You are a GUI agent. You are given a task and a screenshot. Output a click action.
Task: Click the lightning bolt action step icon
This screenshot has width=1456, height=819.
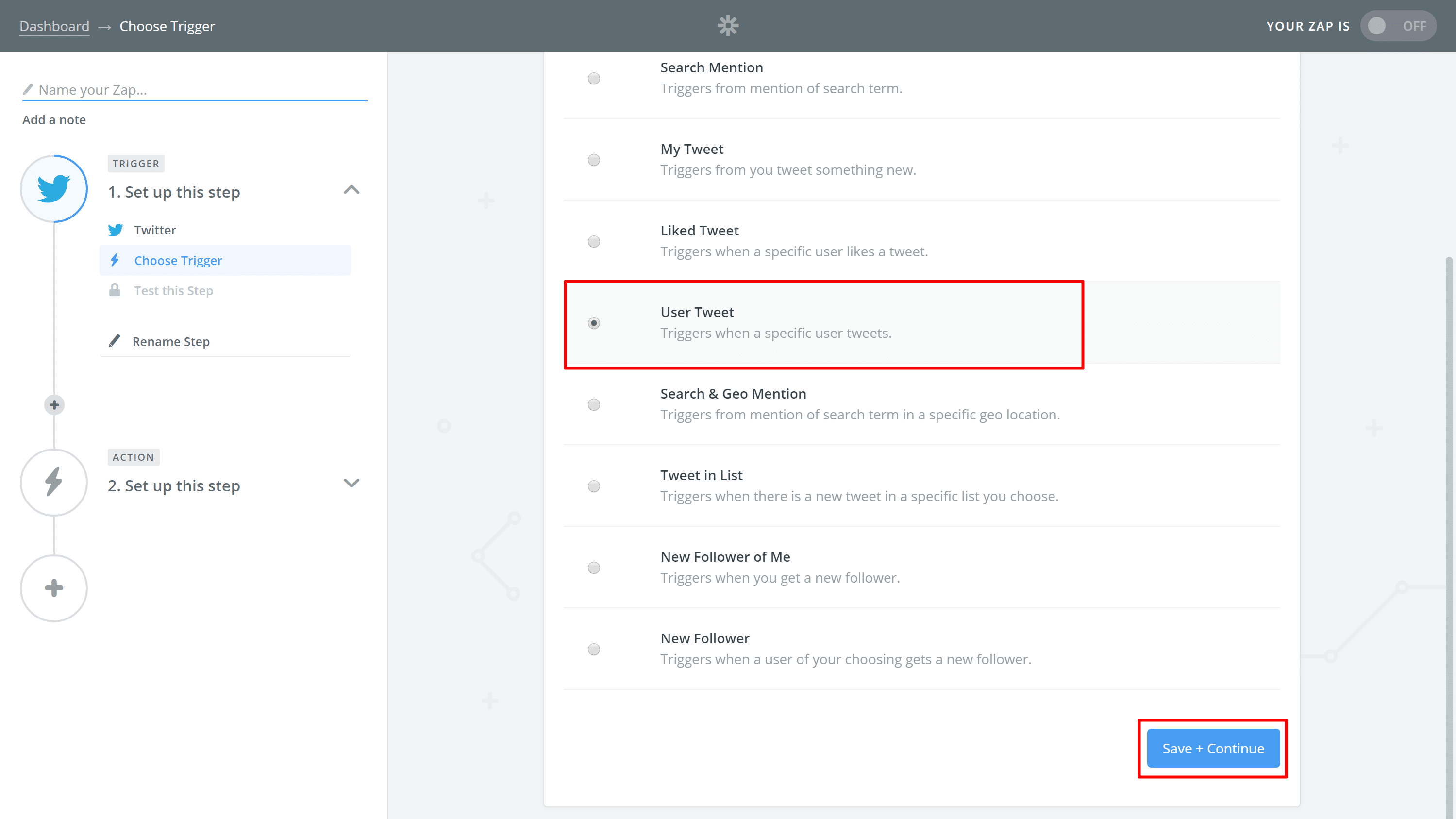pyautogui.click(x=54, y=482)
